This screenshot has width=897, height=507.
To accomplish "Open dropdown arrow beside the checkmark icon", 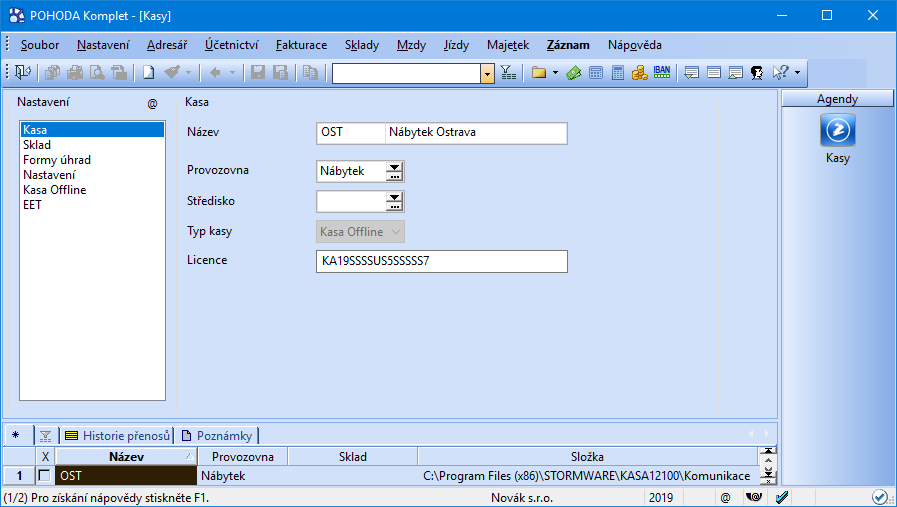I will [188, 73].
